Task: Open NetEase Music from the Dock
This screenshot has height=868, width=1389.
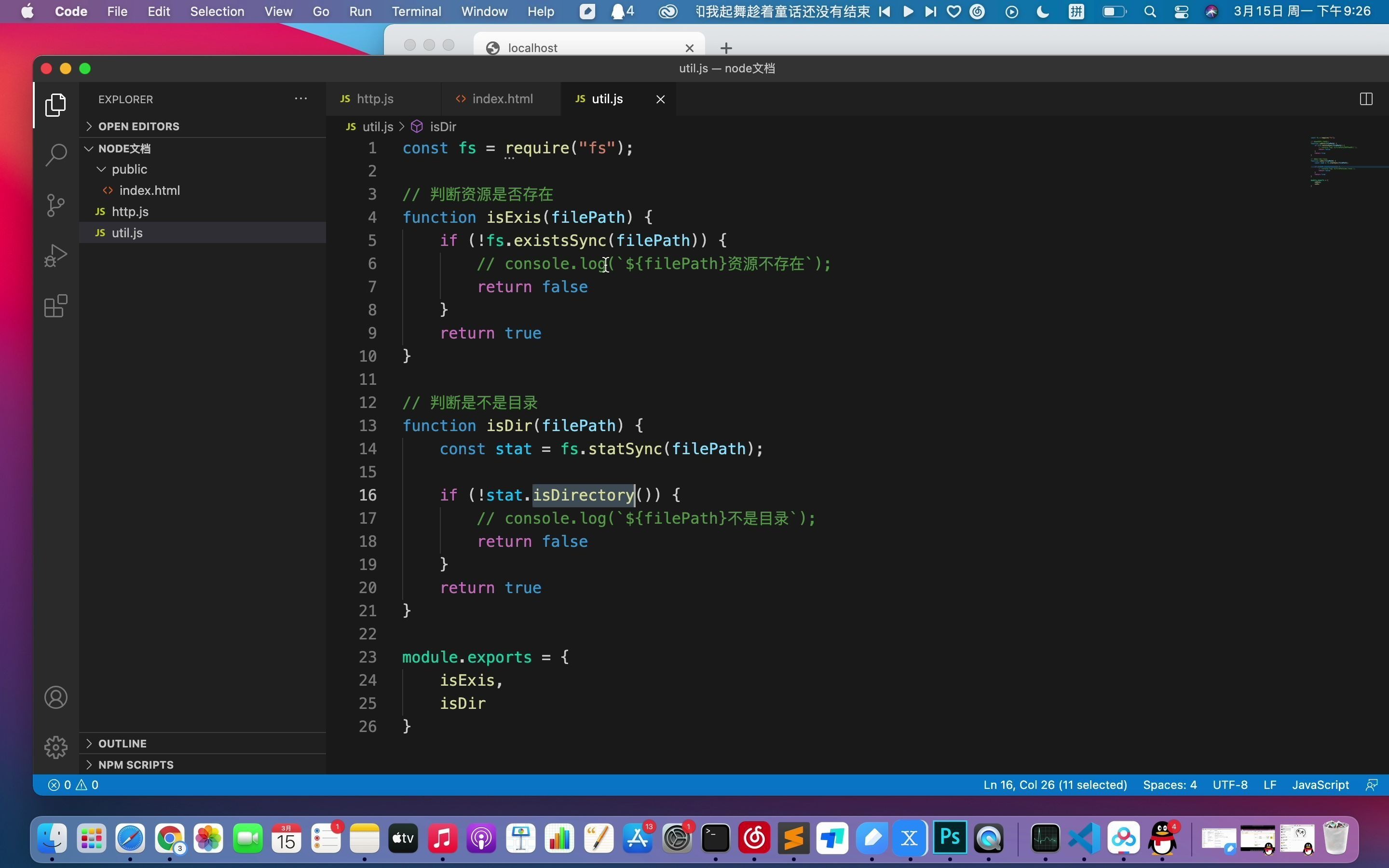Action: [x=754, y=839]
